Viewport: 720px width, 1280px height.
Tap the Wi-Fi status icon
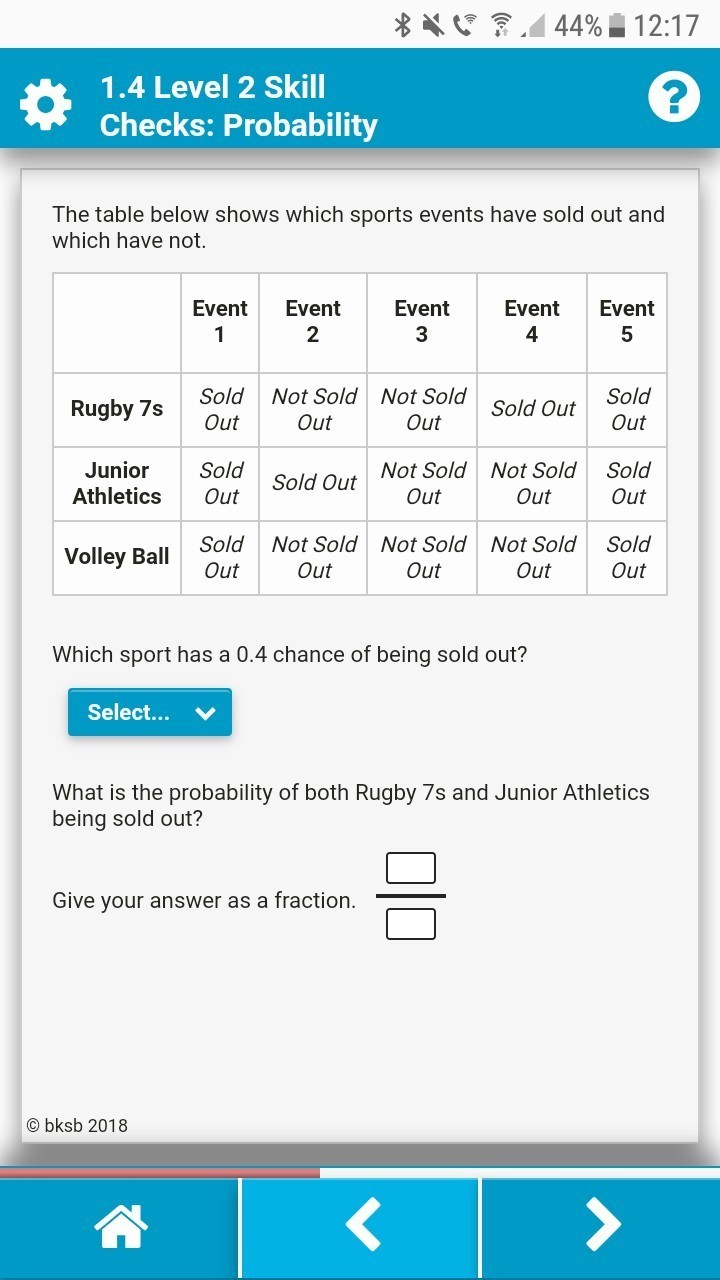[x=500, y=25]
